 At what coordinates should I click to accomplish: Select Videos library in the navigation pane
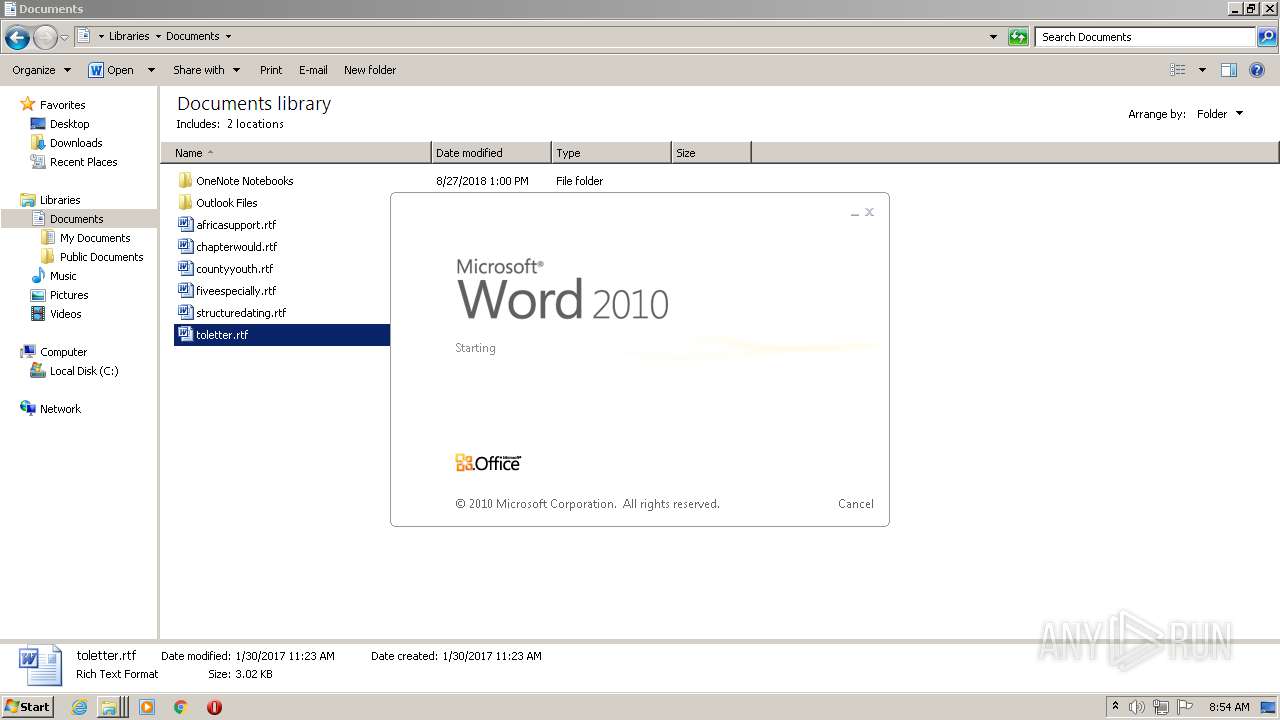pos(66,314)
